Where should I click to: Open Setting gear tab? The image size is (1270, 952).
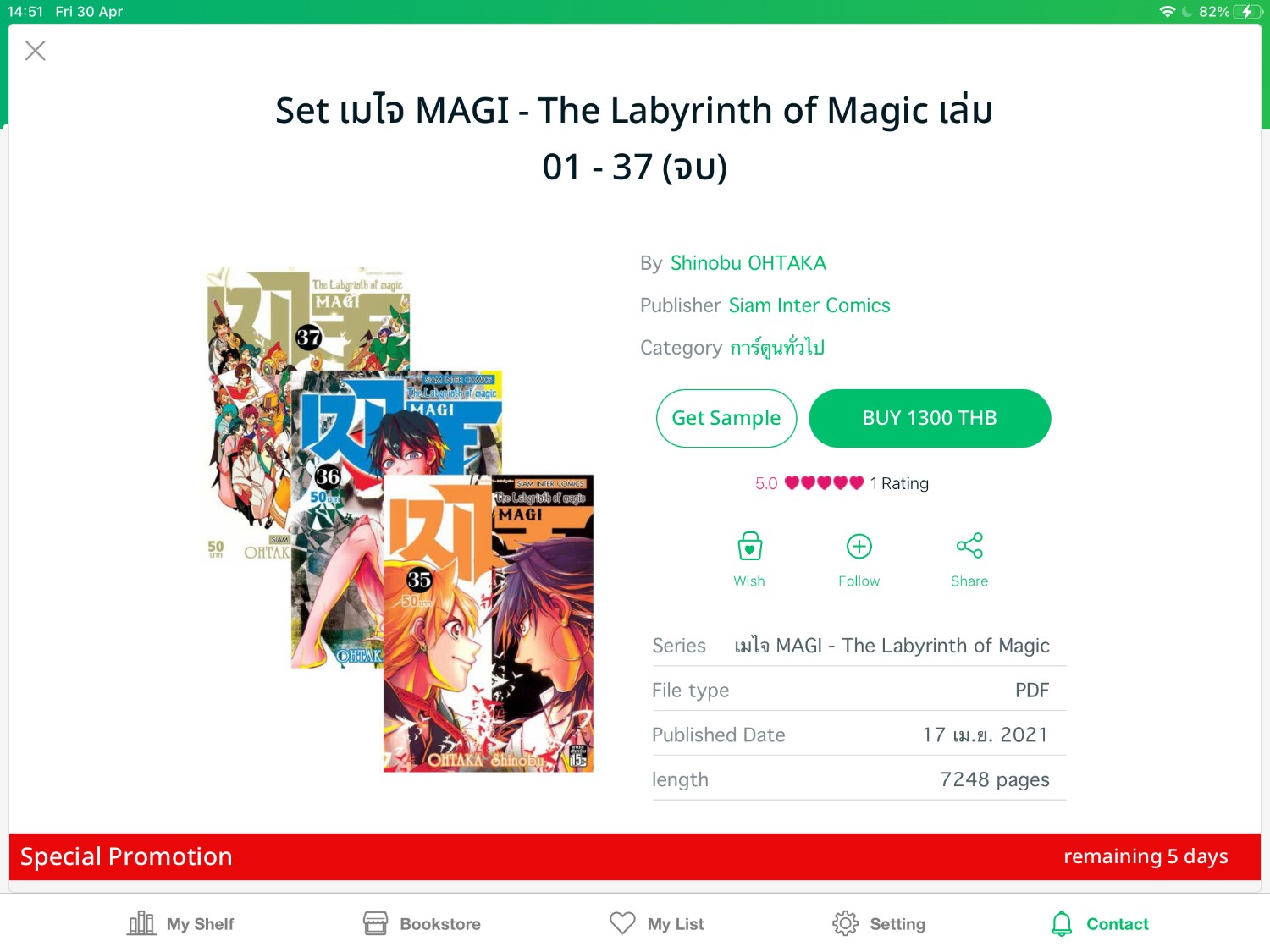tap(879, 923)
